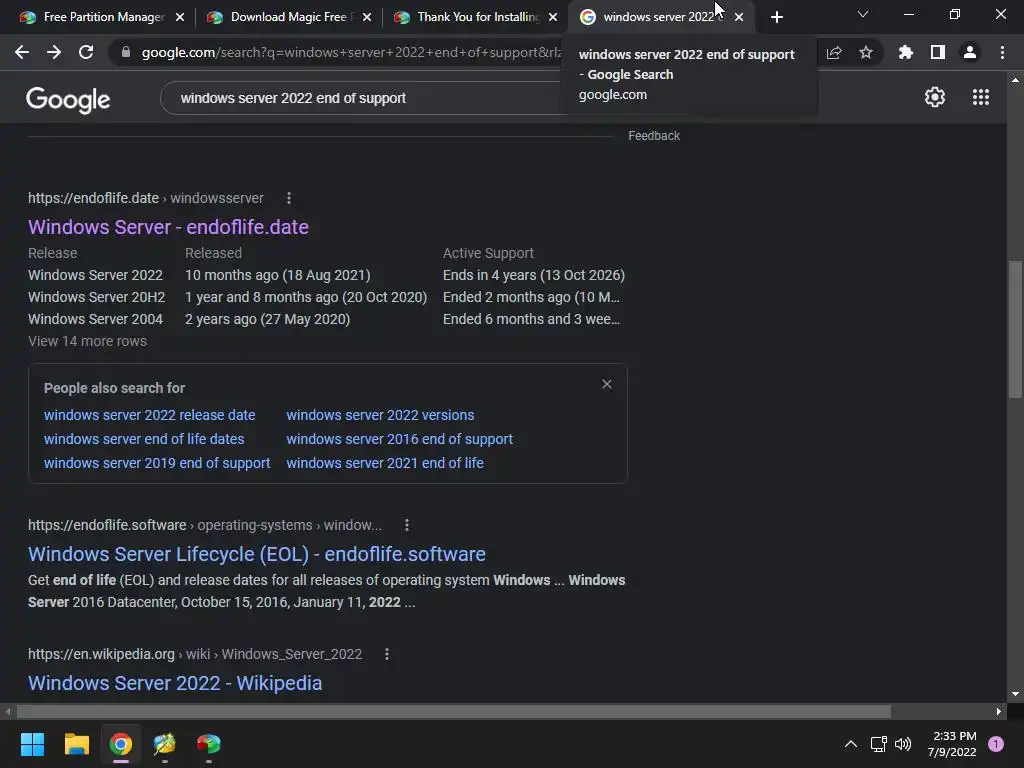Click the address bar URL
The width and height of the screenshot is (1024, 768).
point(350,52)
